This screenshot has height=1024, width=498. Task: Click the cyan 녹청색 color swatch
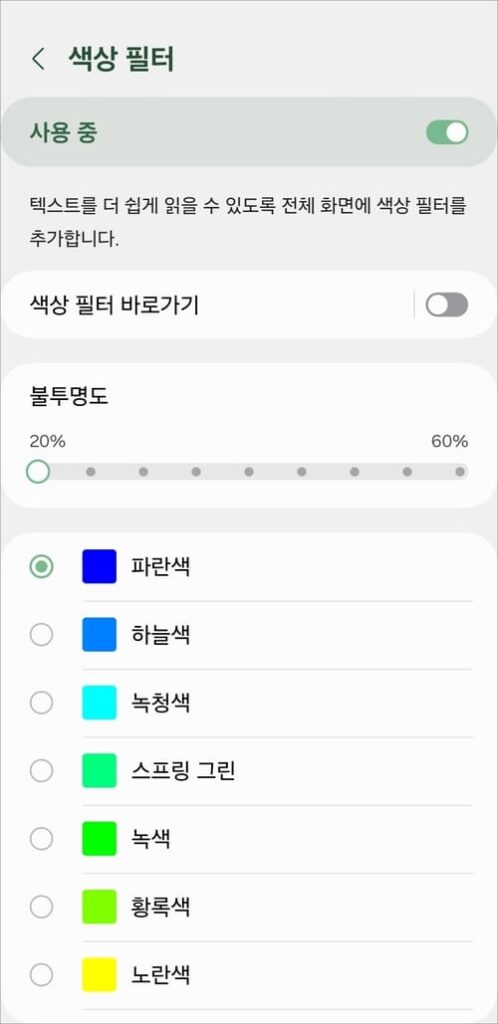(99, 703)
